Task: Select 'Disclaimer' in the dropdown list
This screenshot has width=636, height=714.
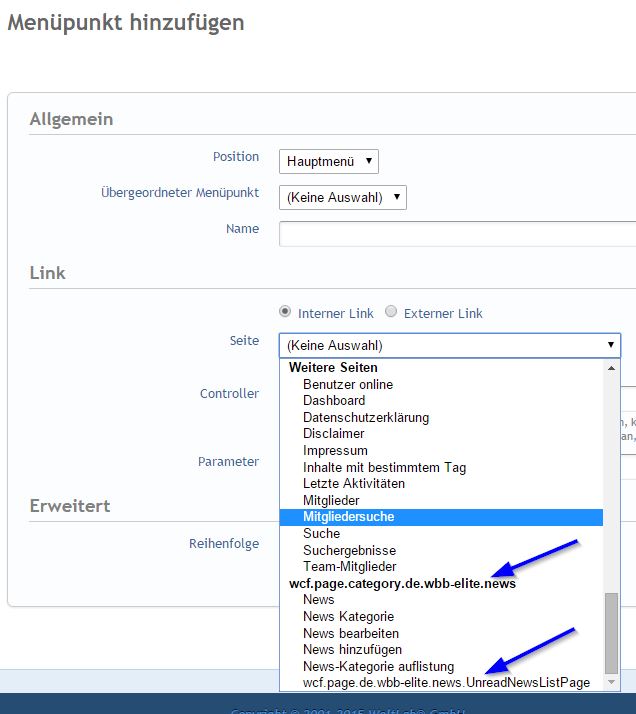Action: (333, 433)
